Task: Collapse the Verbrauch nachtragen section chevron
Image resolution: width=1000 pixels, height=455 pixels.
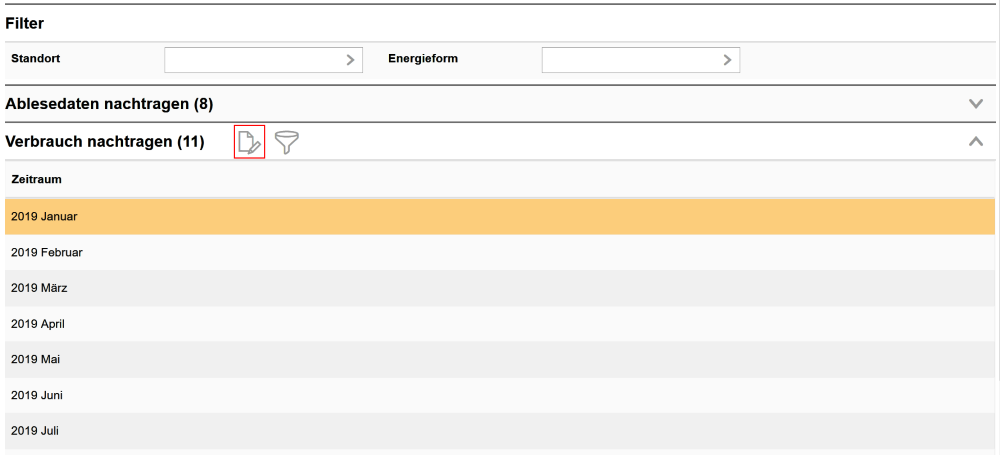Action: [x=976, y=142]
